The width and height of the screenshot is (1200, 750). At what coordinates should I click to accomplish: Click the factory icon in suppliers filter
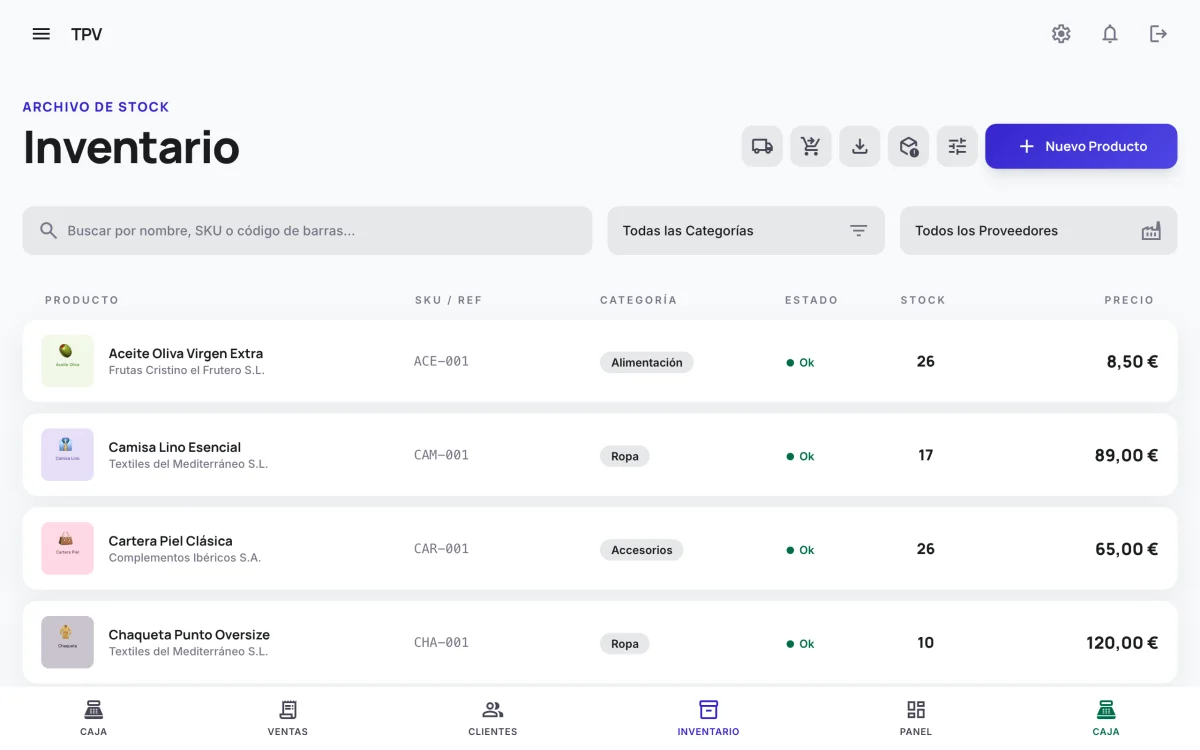(1151, 231)
